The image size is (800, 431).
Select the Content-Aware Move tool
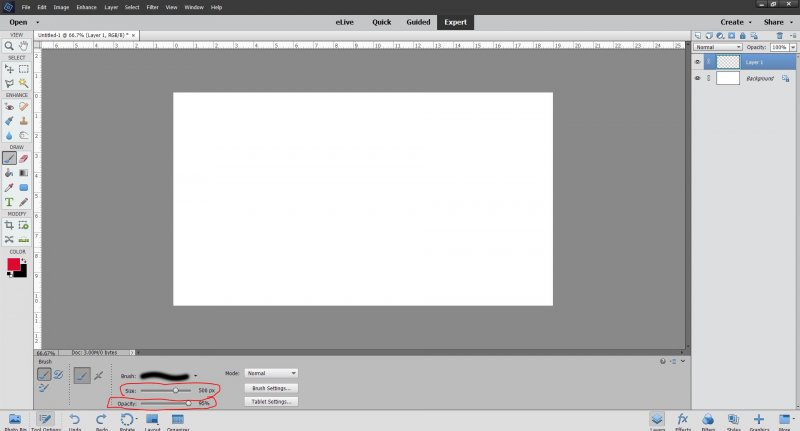pos(9,239)
